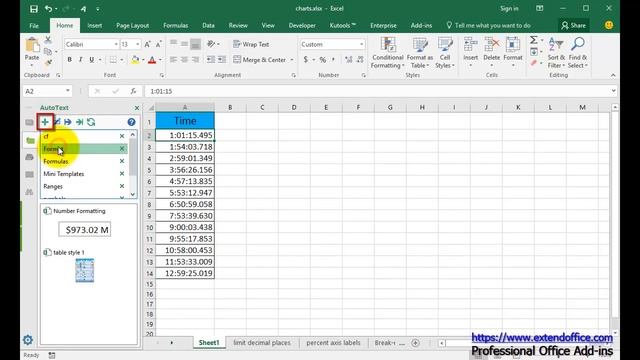The image size is (640, 360).
Task: Click the Merge & Center button
Action: tap(260, 60)
